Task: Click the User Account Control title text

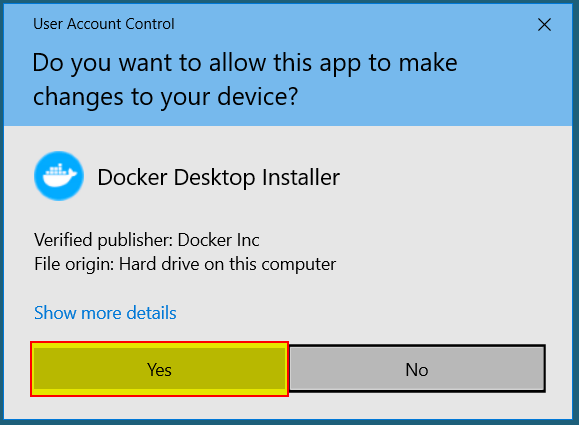Action: coord(104,24)
